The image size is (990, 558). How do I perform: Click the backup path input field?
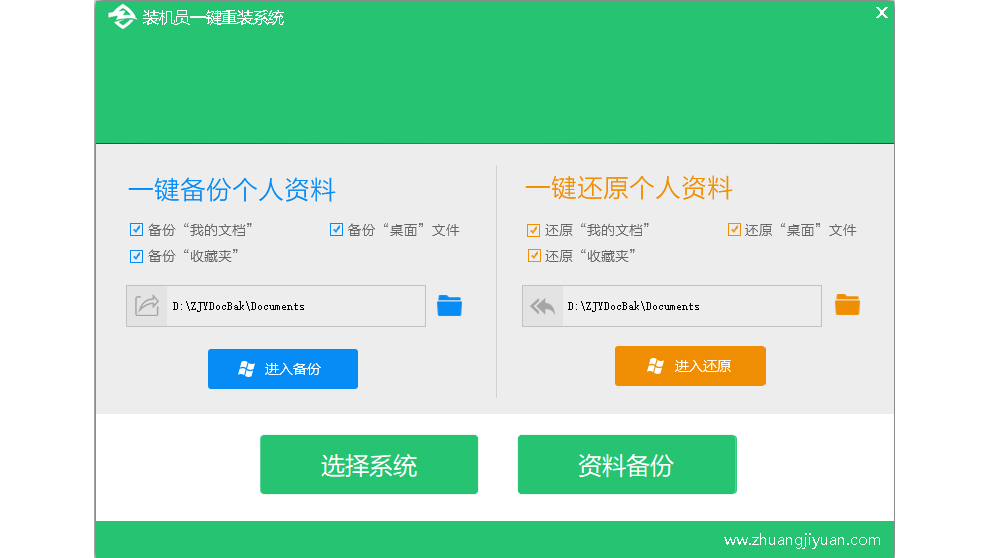[295, 306]
